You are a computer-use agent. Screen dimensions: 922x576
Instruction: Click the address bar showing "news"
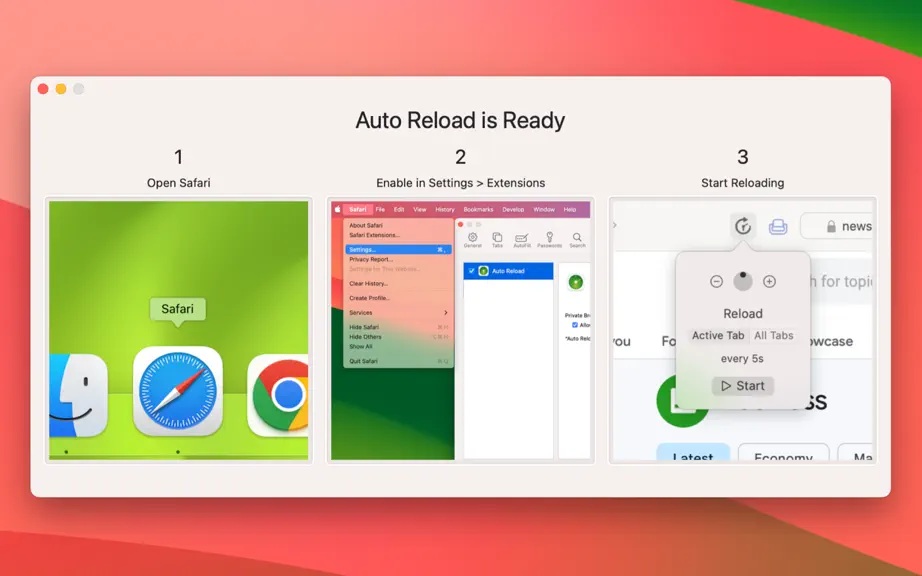tap(837, 226)
